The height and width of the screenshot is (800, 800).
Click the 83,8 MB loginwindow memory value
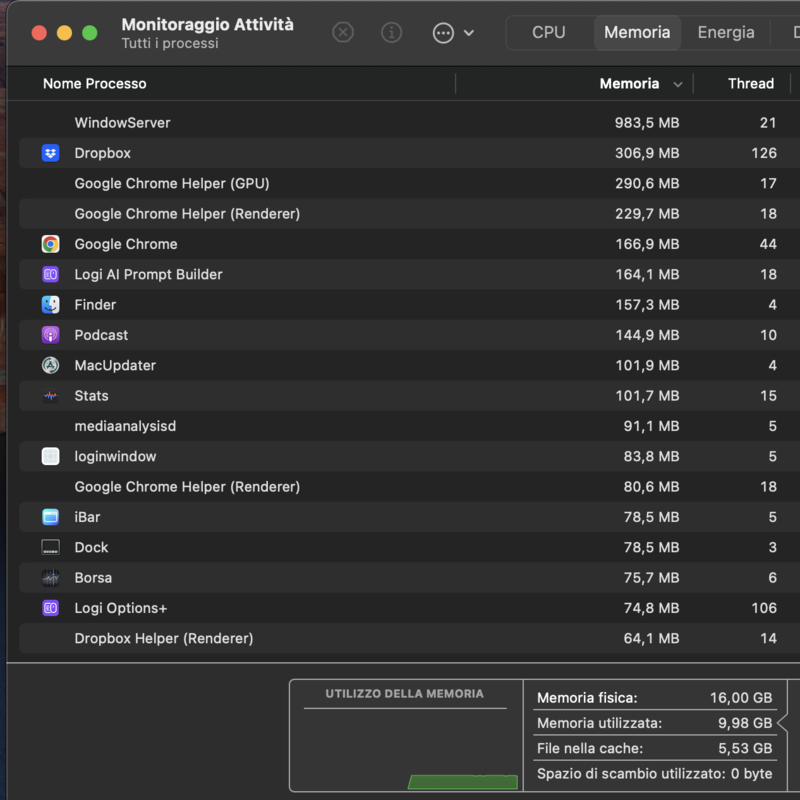[651, 456]
